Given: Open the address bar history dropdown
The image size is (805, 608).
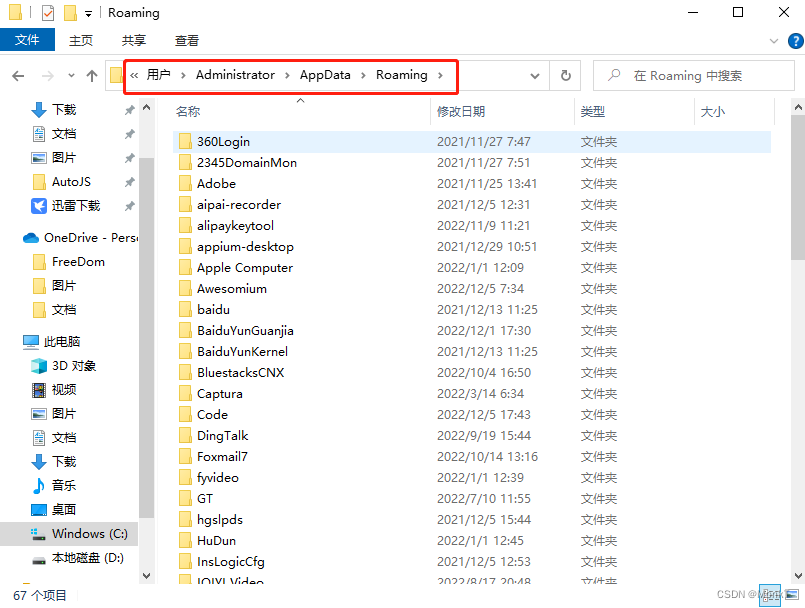Looking at the screenshot, I should pyautogui.click(x=534, y=75).
